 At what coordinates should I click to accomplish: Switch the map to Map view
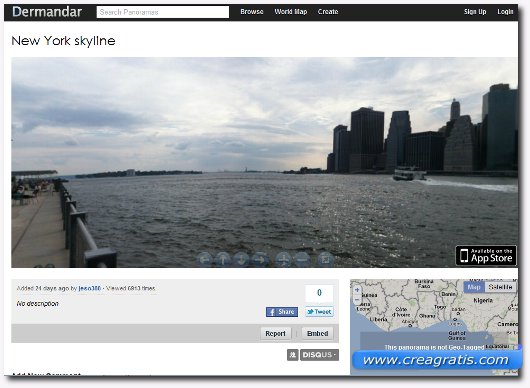(x=474, y=287)
